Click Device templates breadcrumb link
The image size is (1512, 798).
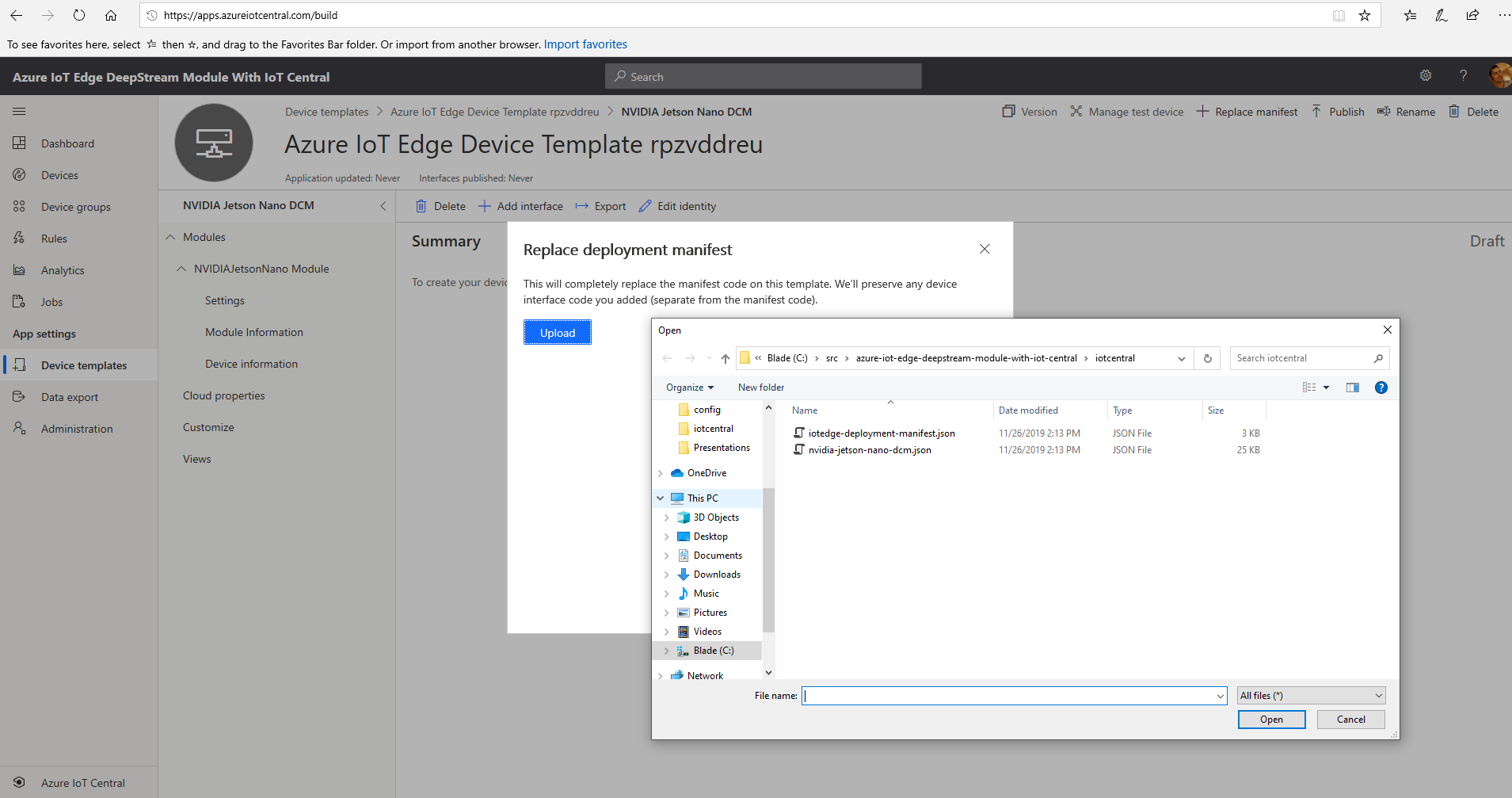tap(327, 112)
